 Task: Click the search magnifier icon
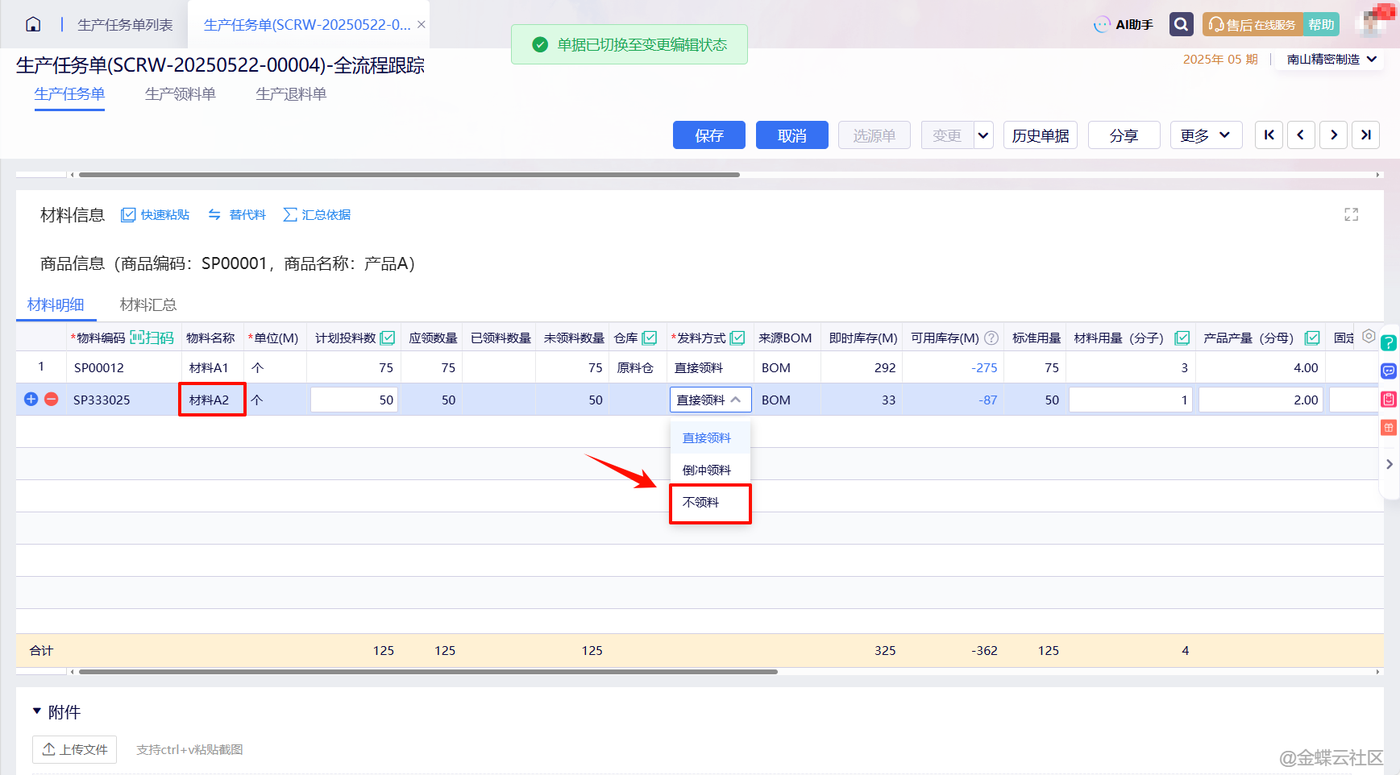[1181, 24]
